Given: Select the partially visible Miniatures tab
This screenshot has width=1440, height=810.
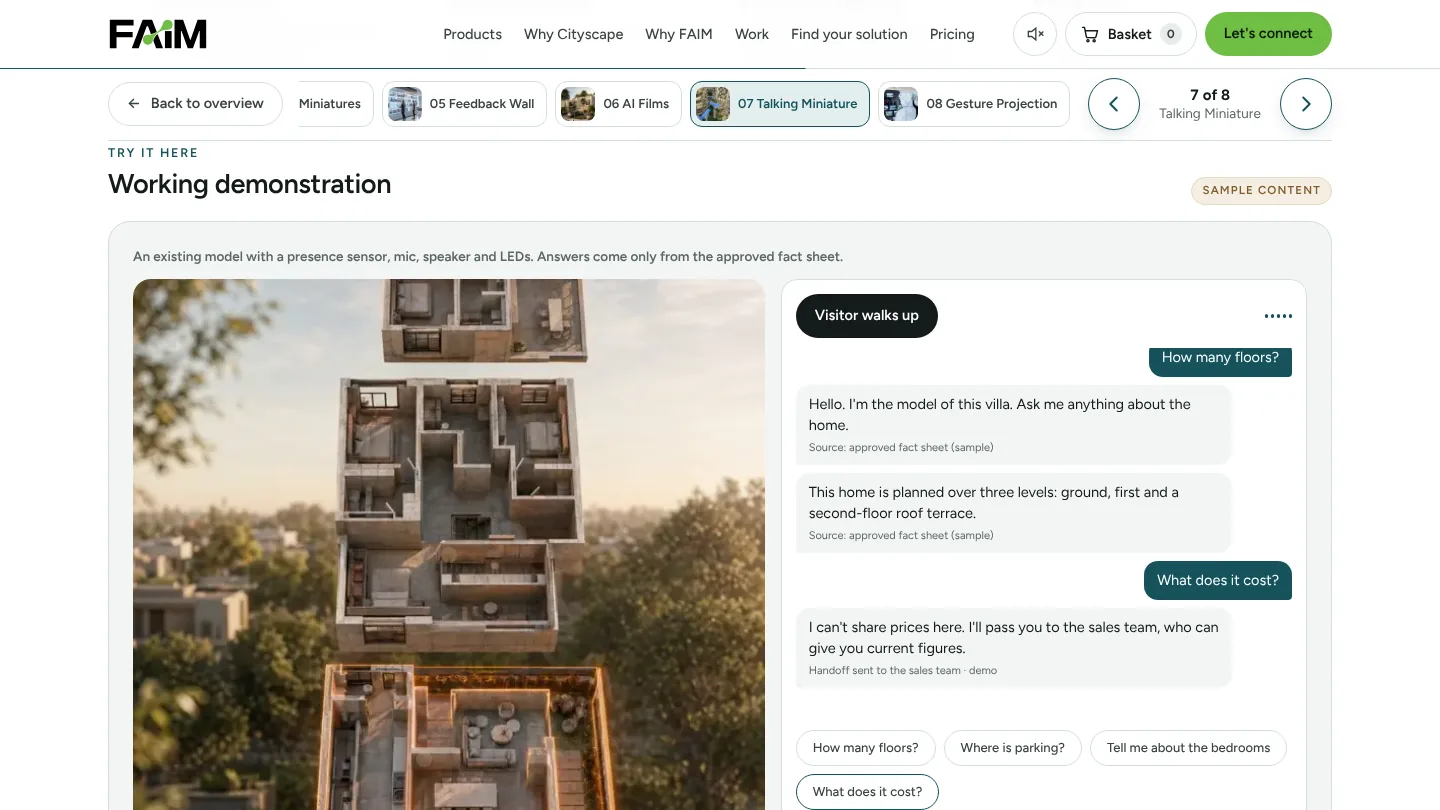Looking at the screenshot, I should 336,104.
